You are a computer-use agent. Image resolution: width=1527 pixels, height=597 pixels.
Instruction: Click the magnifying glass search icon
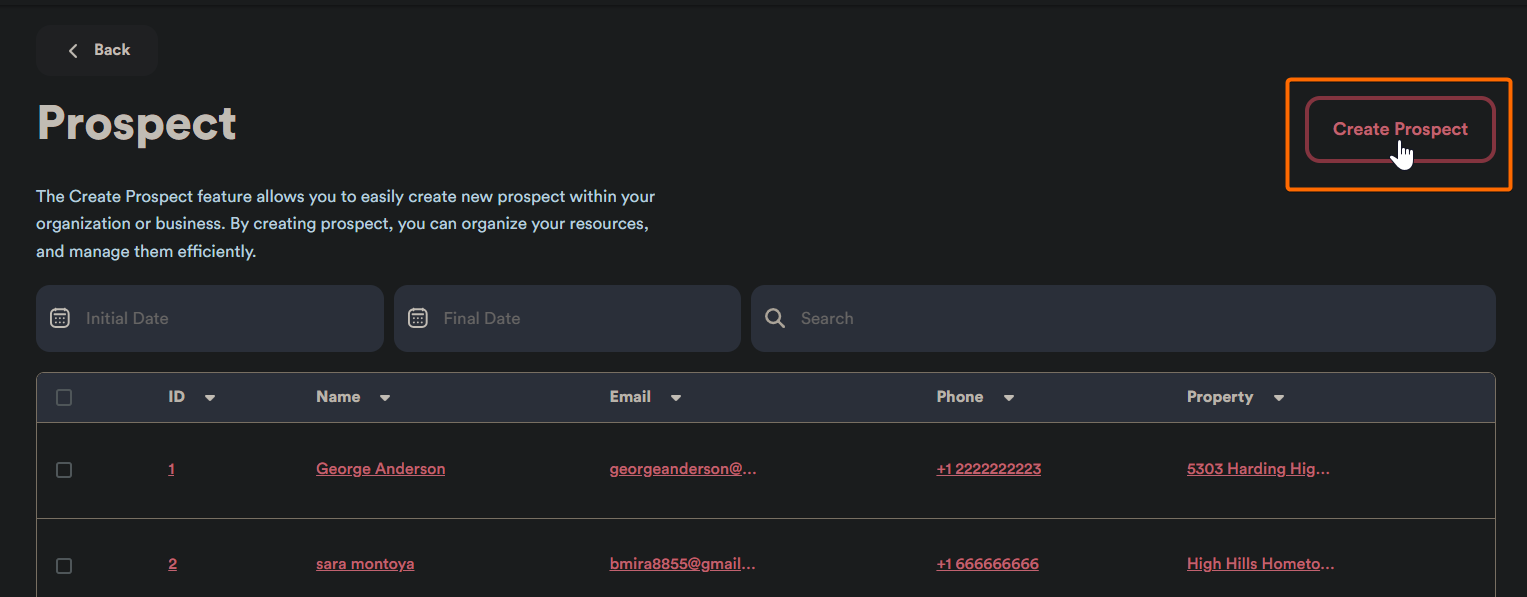tap(775, 318)
